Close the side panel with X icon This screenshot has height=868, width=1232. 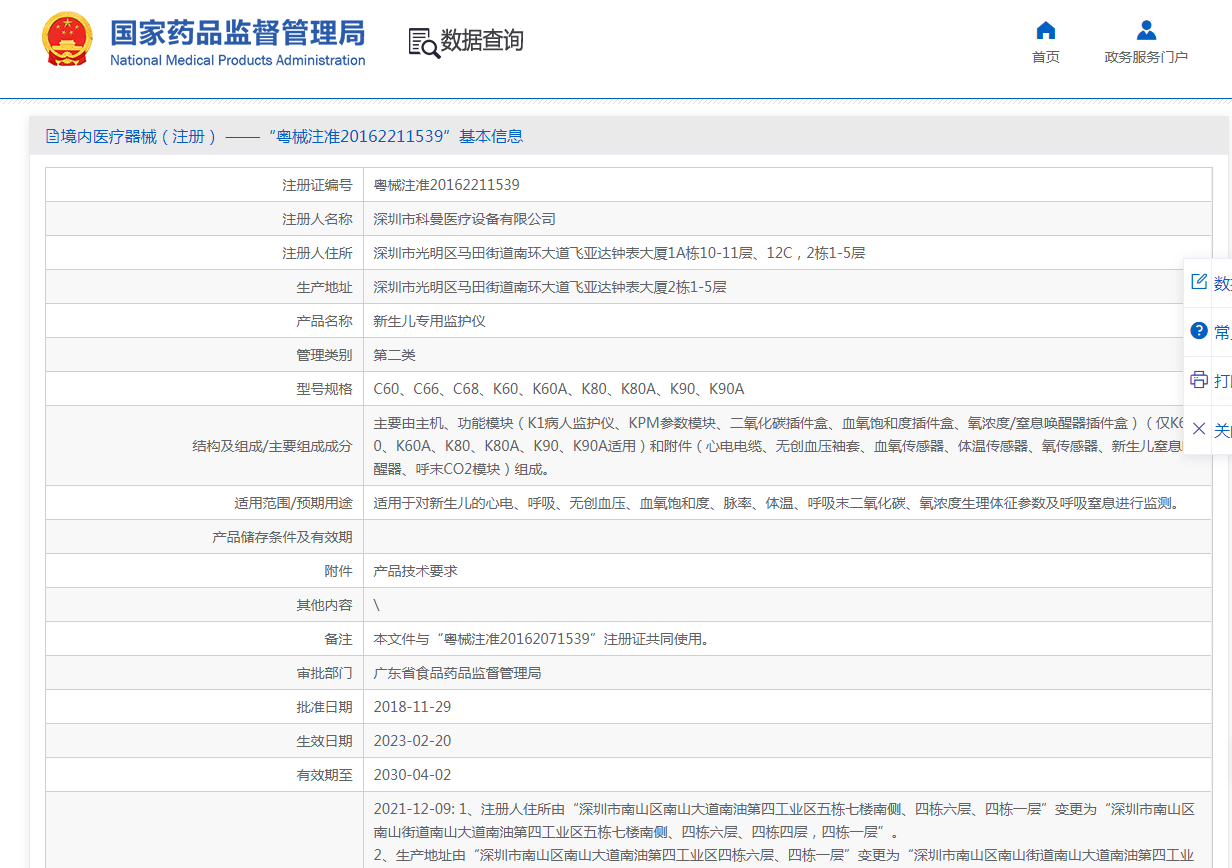1199,429
